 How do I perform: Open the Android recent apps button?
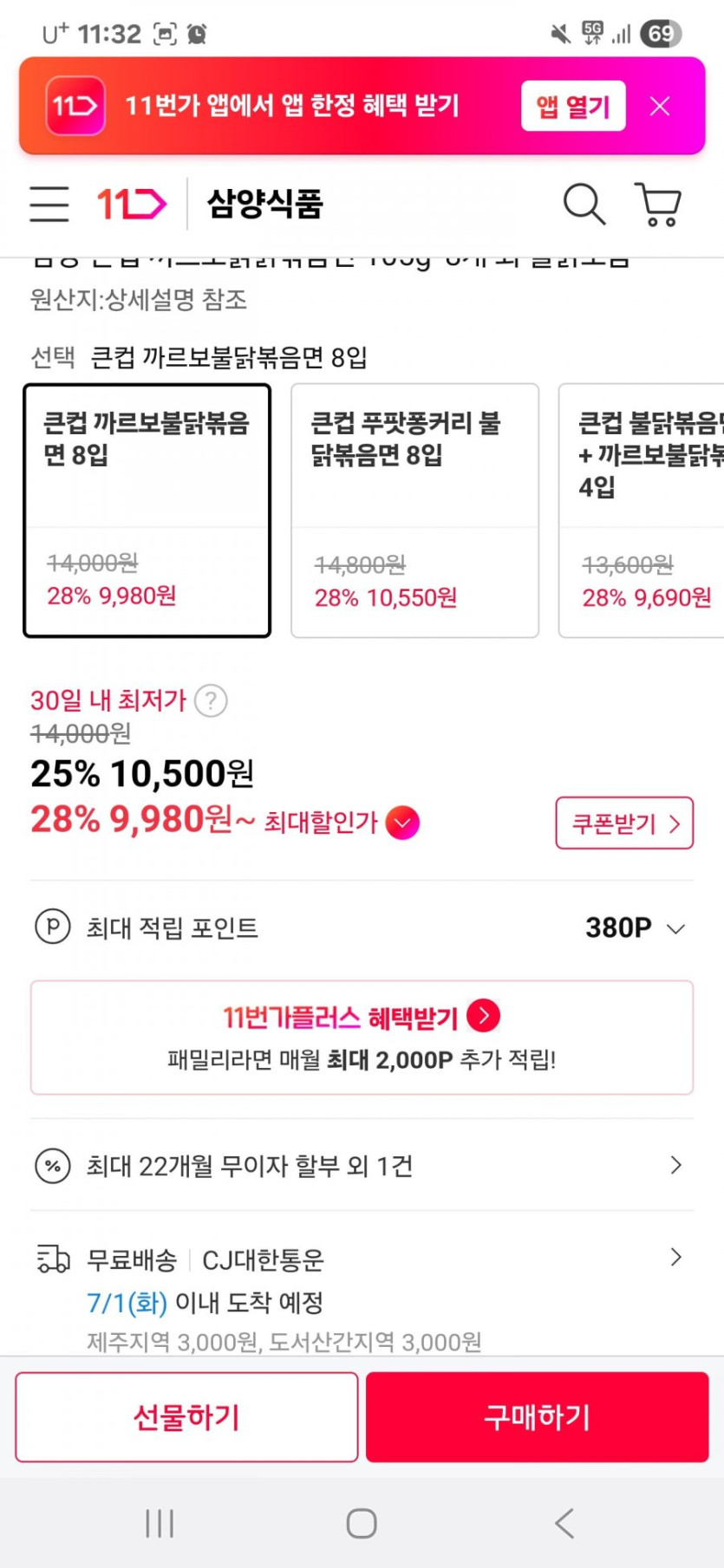pyautogui.click(x=160, y=1523)
